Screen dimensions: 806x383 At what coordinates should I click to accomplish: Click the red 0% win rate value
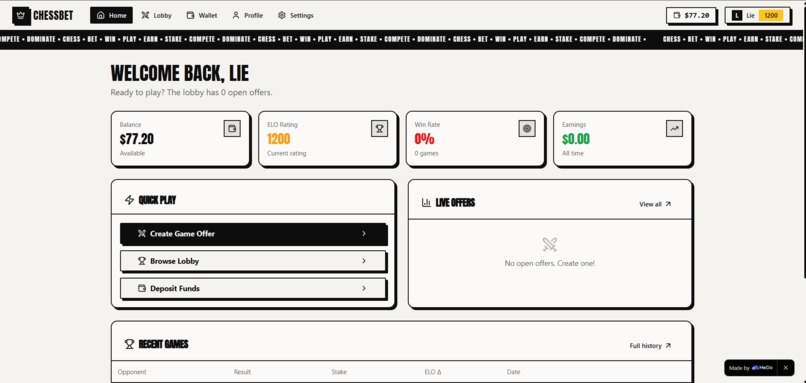(x=425, y=139)
